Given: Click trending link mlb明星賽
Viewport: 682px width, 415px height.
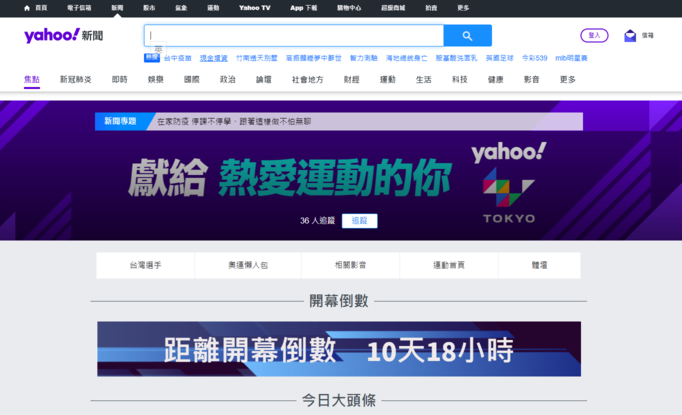Looking at the screenshot, I should [x=572, y=58].
